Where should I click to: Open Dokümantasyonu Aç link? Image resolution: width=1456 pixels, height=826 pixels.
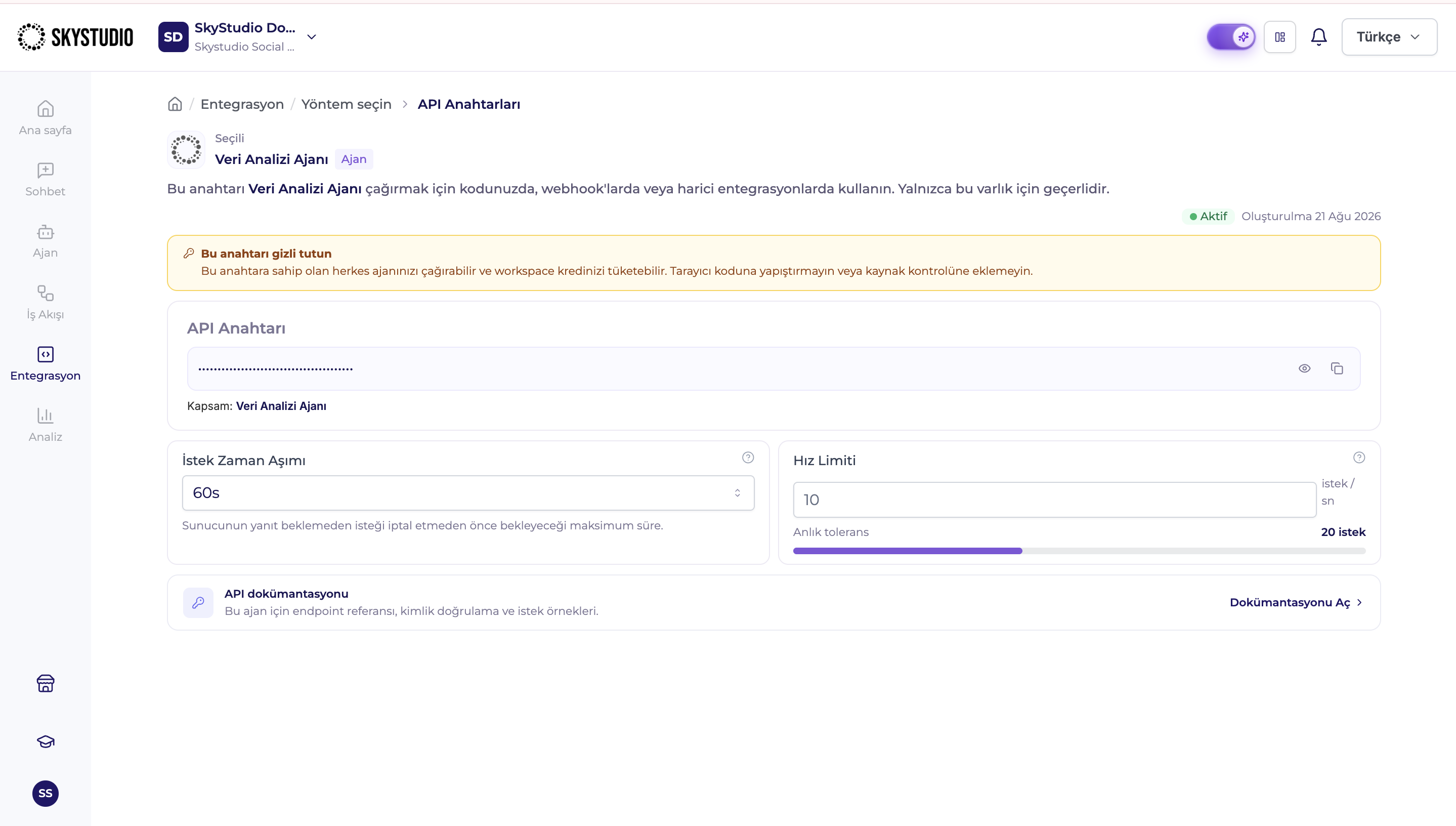click(x=1297, y=602)
